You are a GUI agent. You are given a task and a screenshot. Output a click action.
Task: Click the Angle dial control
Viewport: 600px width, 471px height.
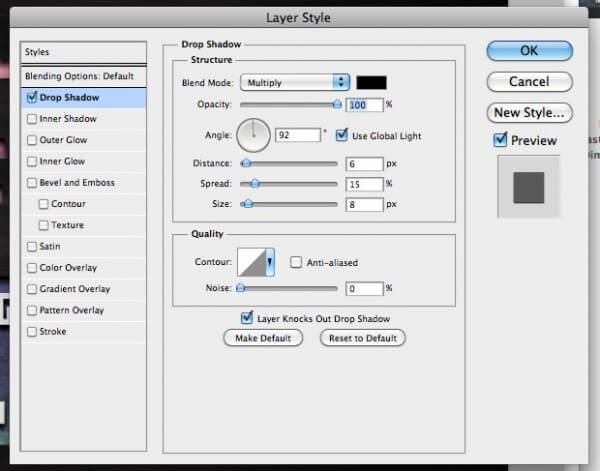tap(253, 135)
